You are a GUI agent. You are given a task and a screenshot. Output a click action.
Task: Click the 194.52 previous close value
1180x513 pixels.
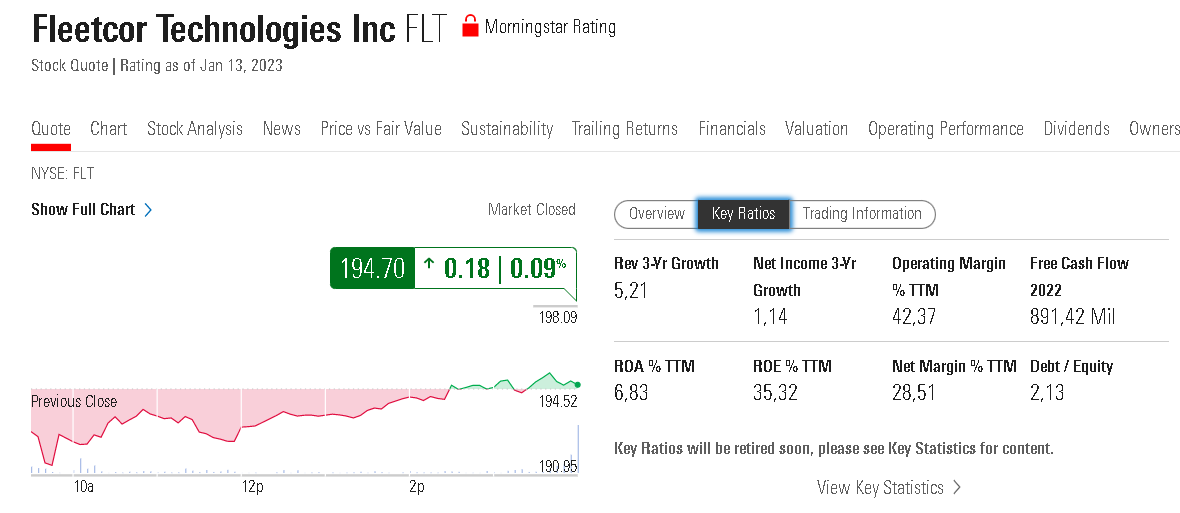[558, 402]
